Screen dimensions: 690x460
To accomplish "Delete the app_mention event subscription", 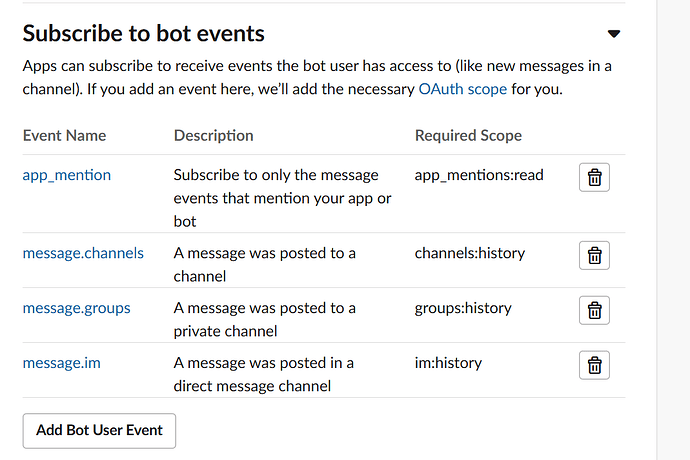I will [x=594, y=177].
